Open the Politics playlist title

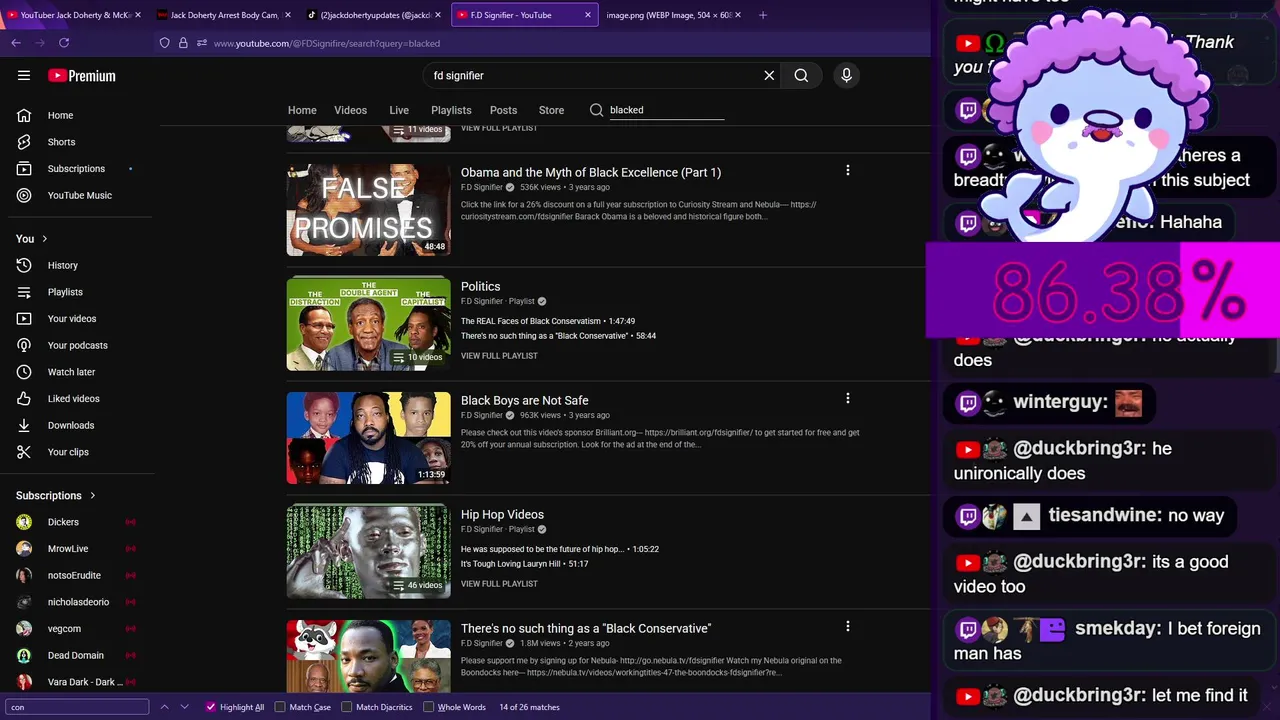481,286
